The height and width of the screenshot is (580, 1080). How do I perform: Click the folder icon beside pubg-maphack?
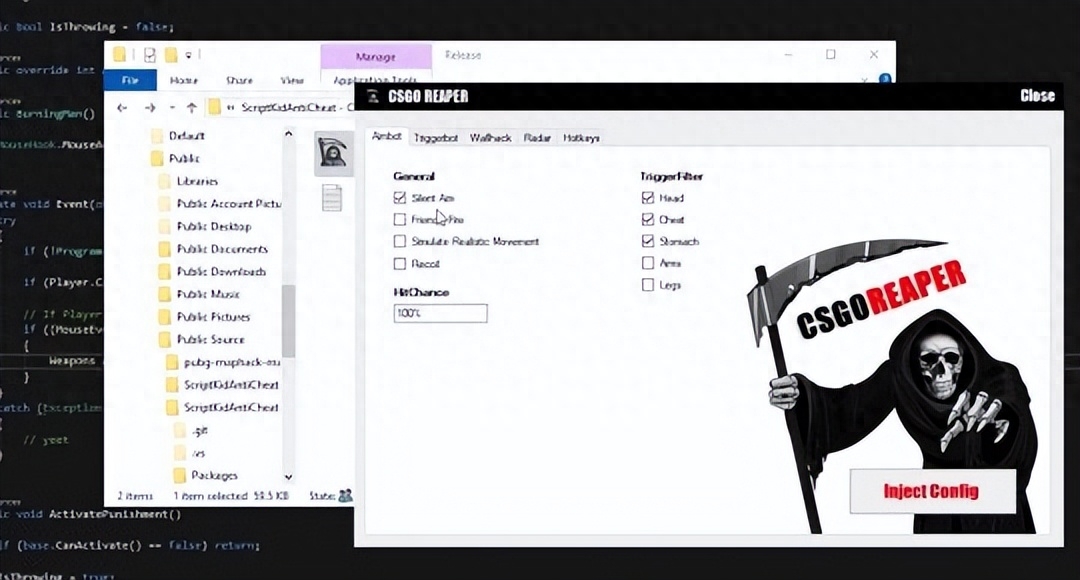(x=172, y=362)
